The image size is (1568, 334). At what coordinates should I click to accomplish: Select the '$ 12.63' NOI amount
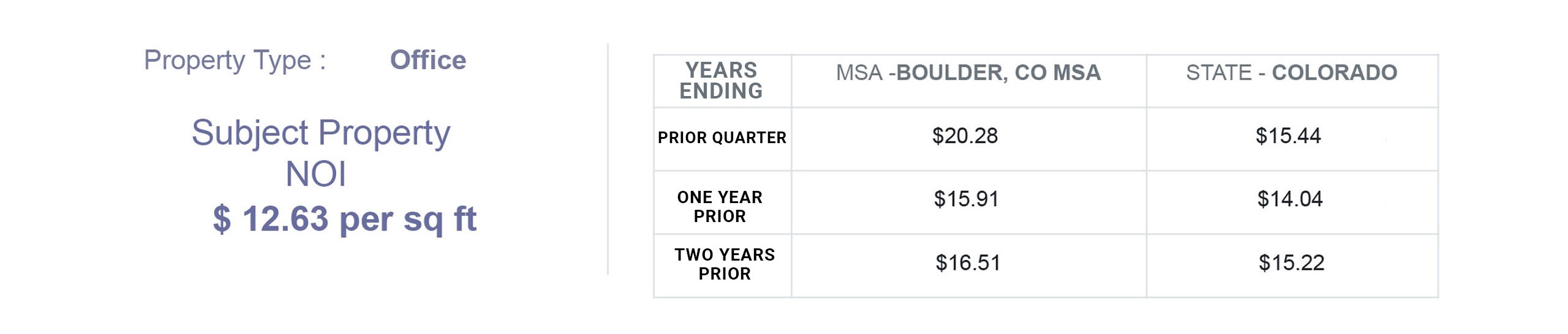click(271, 219)
